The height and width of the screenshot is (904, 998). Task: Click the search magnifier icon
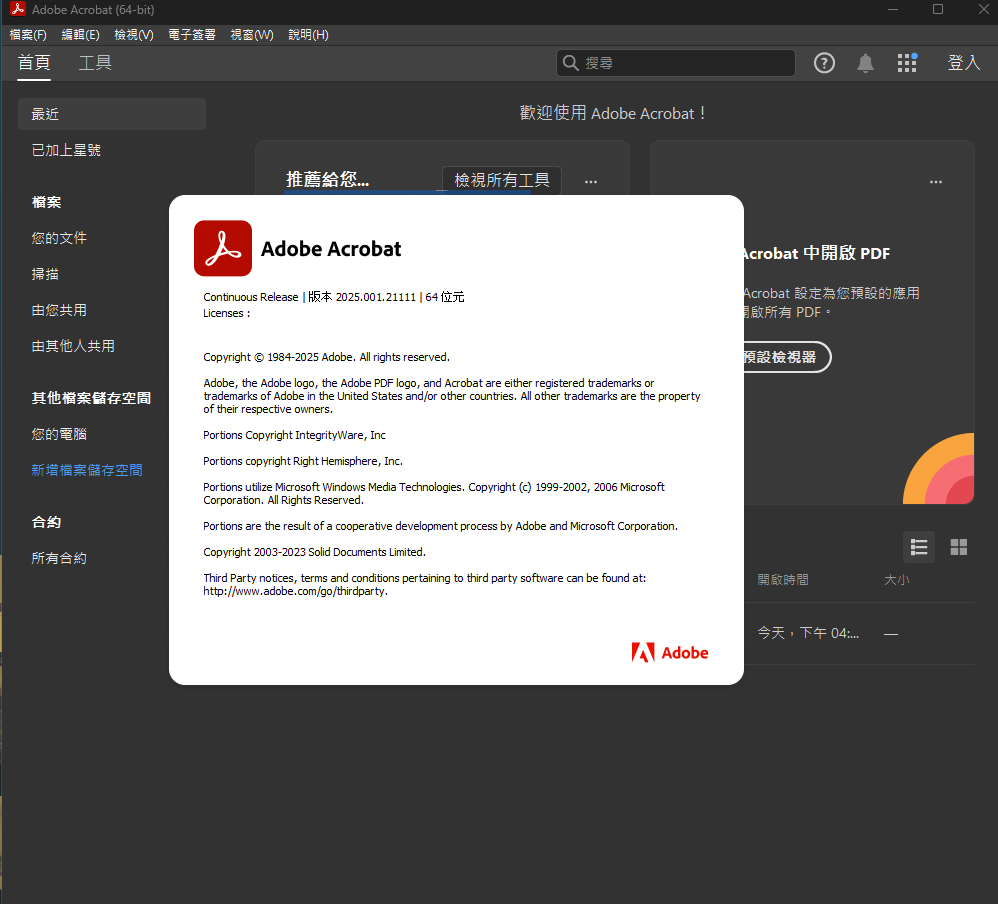pos(571,63)
